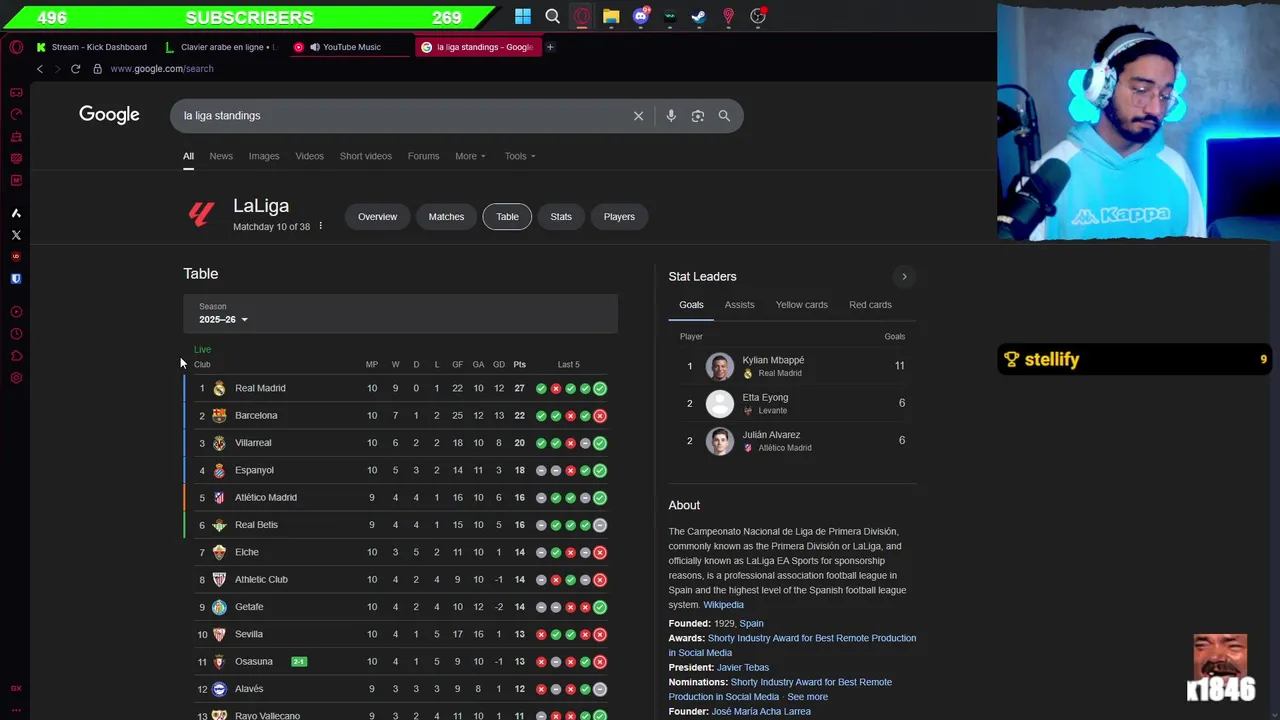Click See more in Nominations

point(807,697)
